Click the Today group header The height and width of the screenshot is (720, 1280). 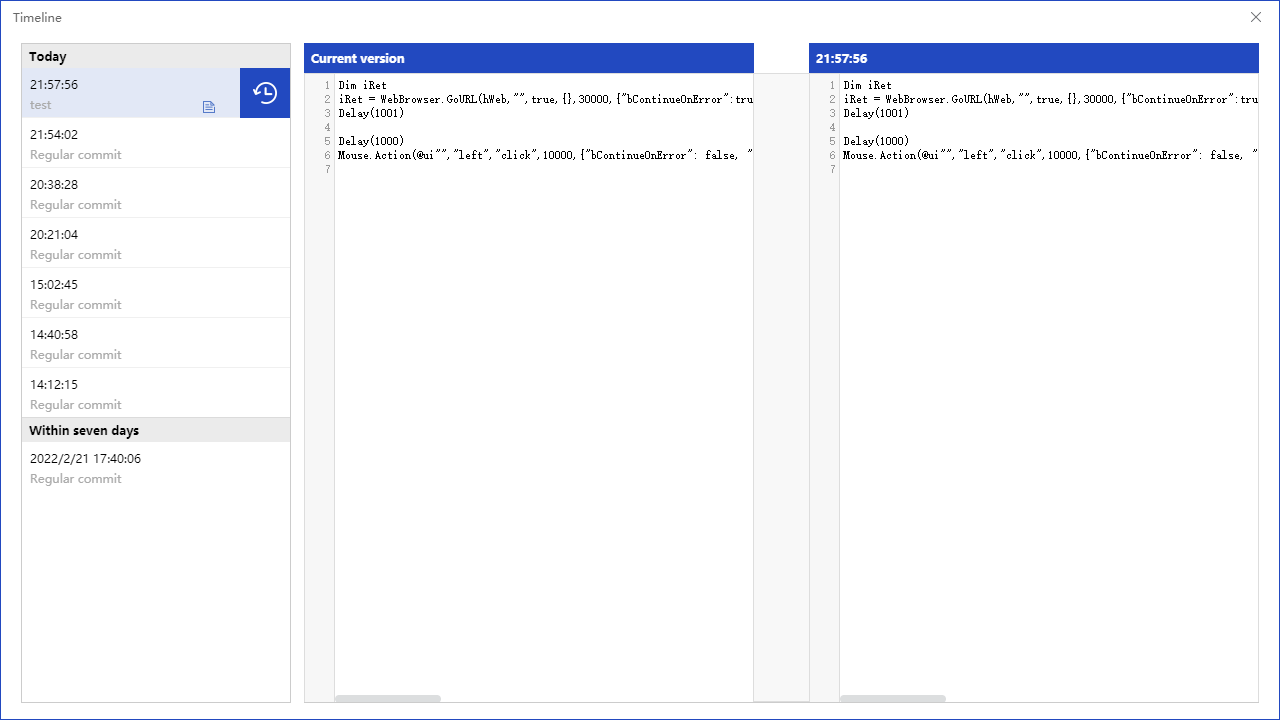point(156,56)
